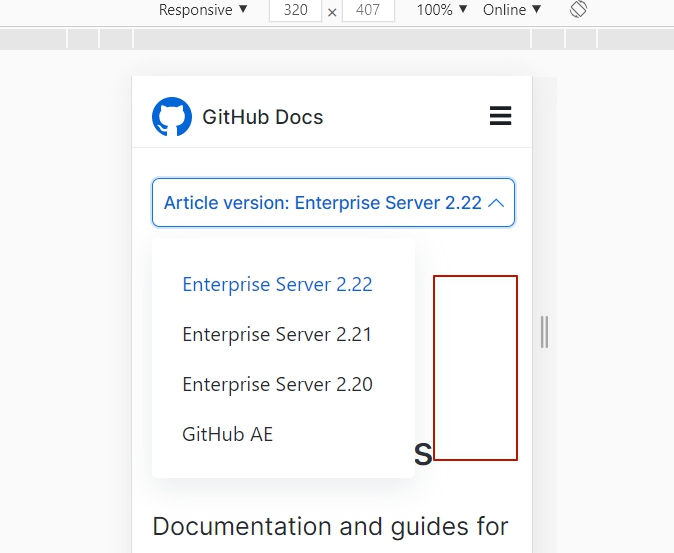Open the hamburger navigation menu
674x553 pixels.
[500, 116]
